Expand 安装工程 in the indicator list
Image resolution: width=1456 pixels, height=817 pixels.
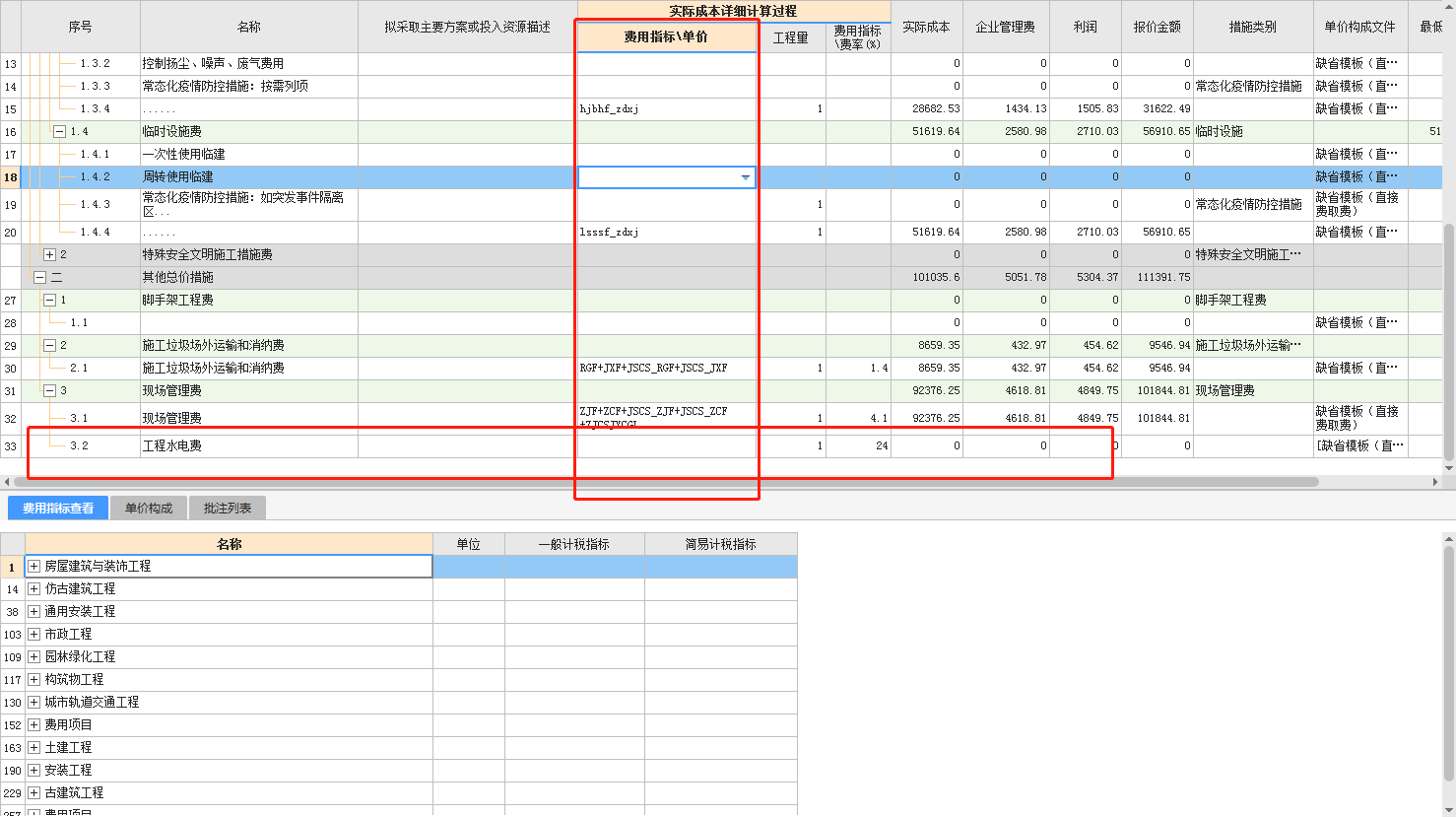tap(33, 771)
